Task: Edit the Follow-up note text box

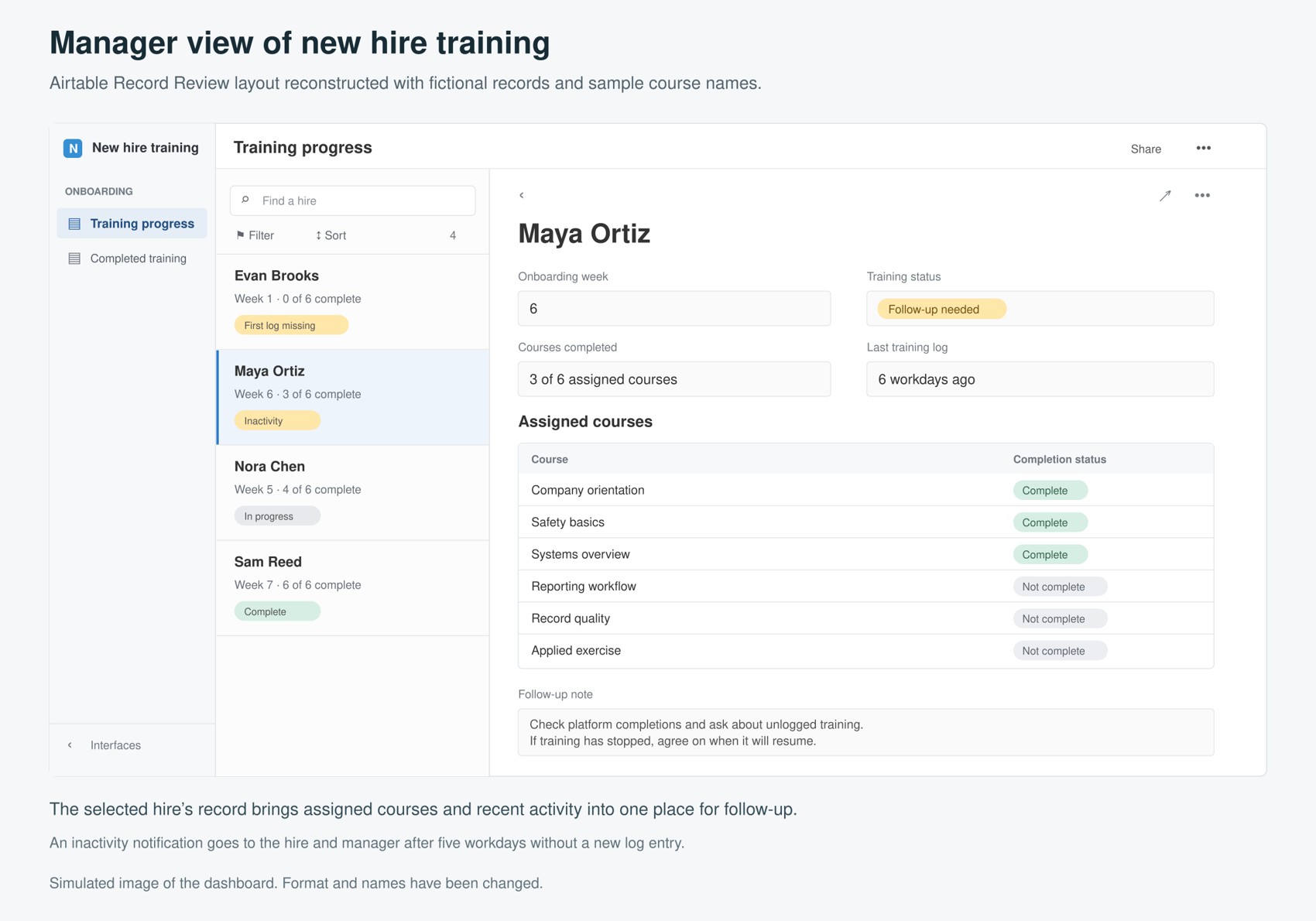Action: pos(865,732)
